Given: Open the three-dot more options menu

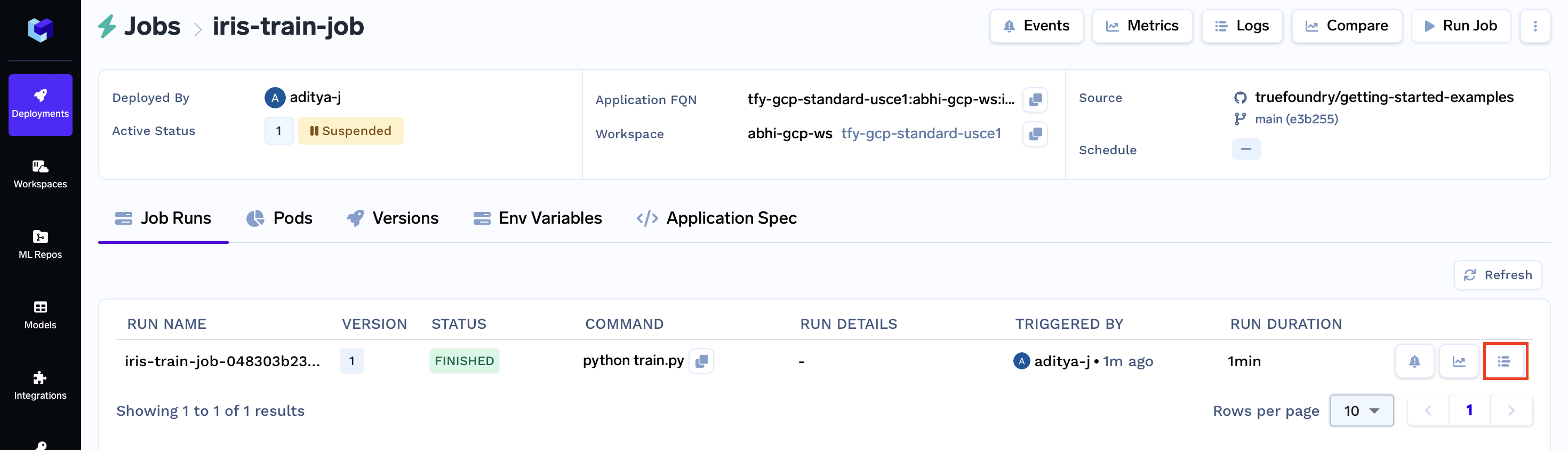Looking at the screenshot, I should coord(1535,26).
